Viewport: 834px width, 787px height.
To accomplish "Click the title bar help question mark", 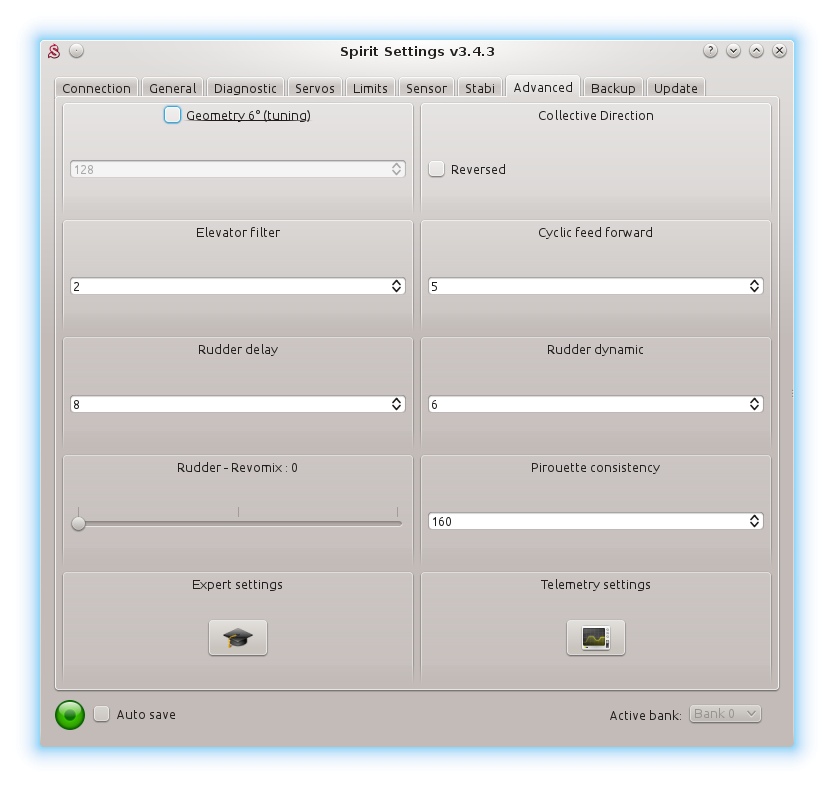I will pos(710,51).
